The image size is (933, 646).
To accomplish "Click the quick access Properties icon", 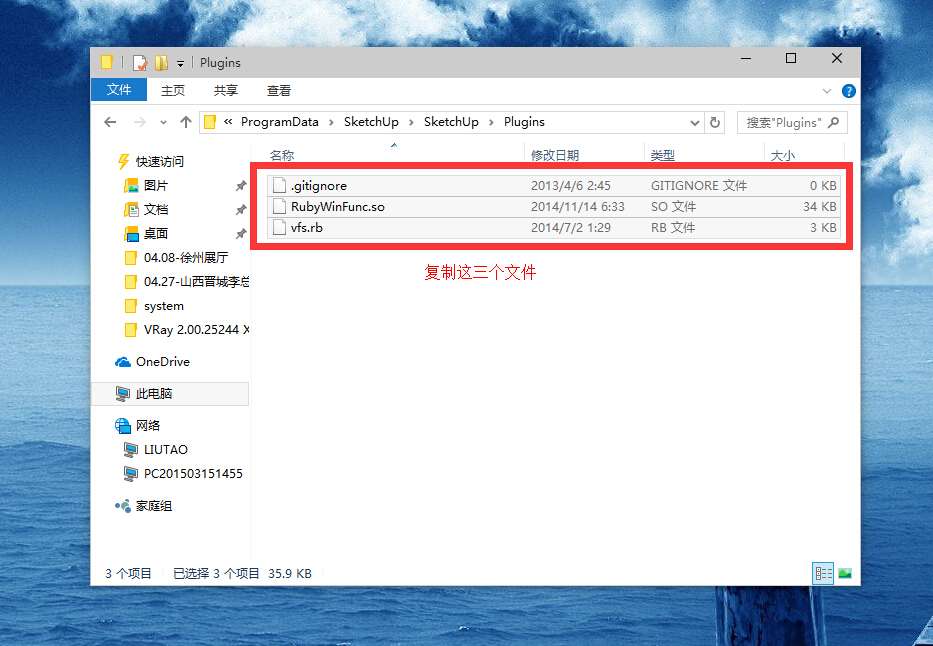I will (140, 62).
